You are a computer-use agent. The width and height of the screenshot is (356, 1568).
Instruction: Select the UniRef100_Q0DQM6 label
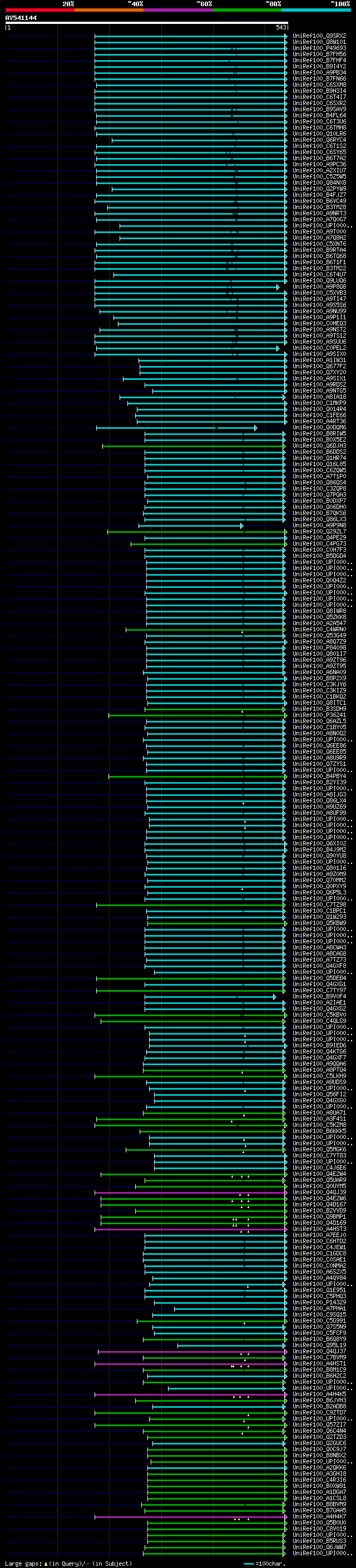(x=319, y=428)
